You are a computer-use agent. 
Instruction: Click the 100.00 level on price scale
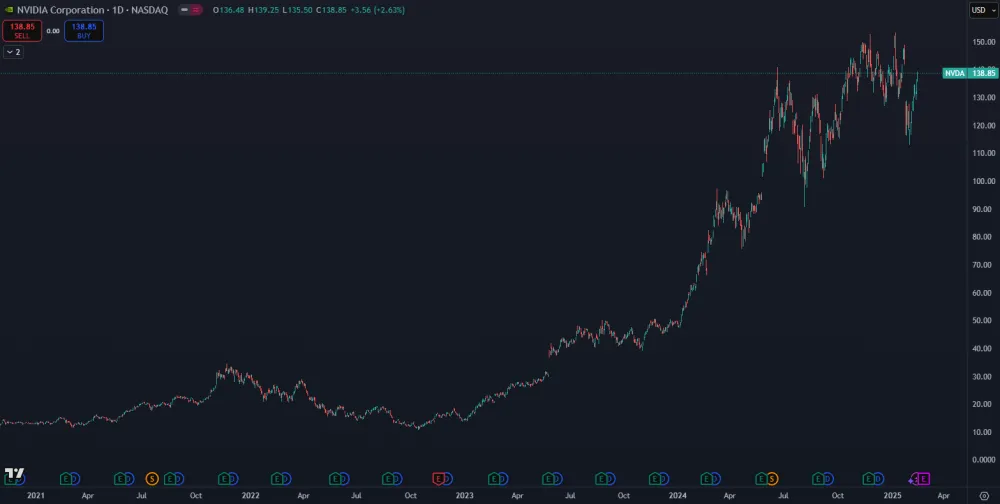(983, 181)
